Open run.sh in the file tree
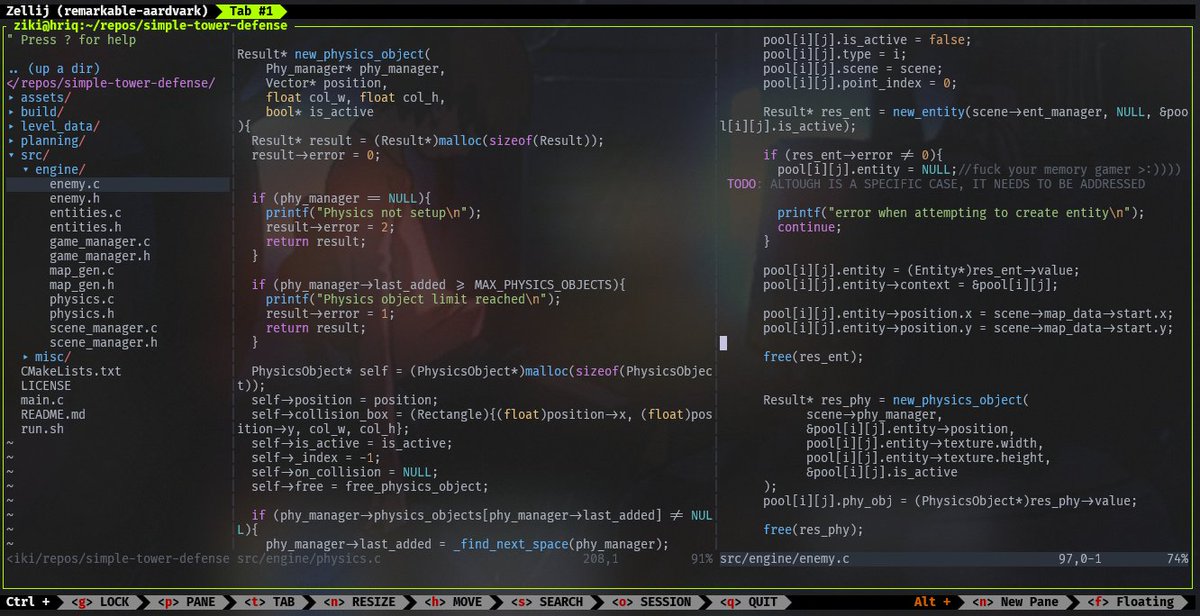Image resolution: width=1200 pixels, height=616 pixels. (x=42, y=429)
